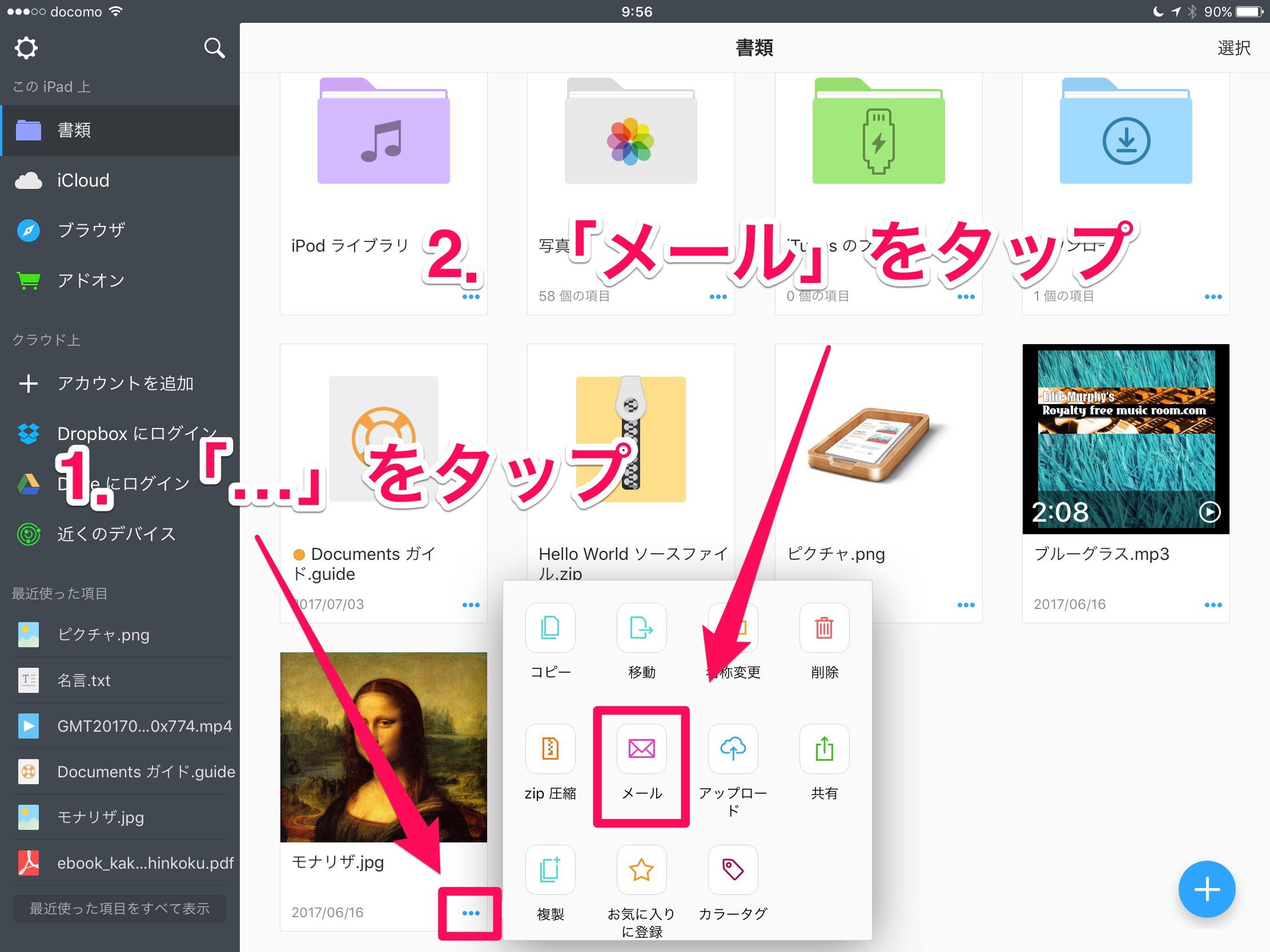Tap the メール (Mail) icon in popup
Viewport: 1270px width, 952px height.
pyautogui.click(x=641, y=748)
